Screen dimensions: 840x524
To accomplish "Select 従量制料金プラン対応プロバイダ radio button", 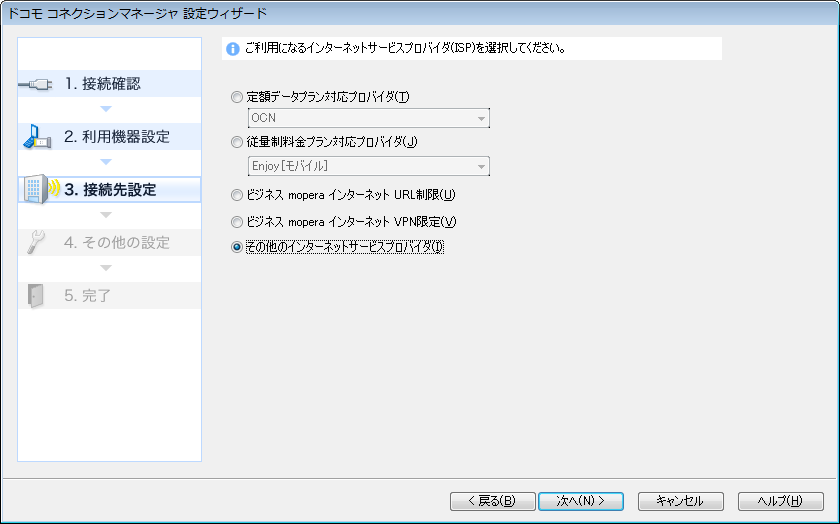I will [237, 142].
